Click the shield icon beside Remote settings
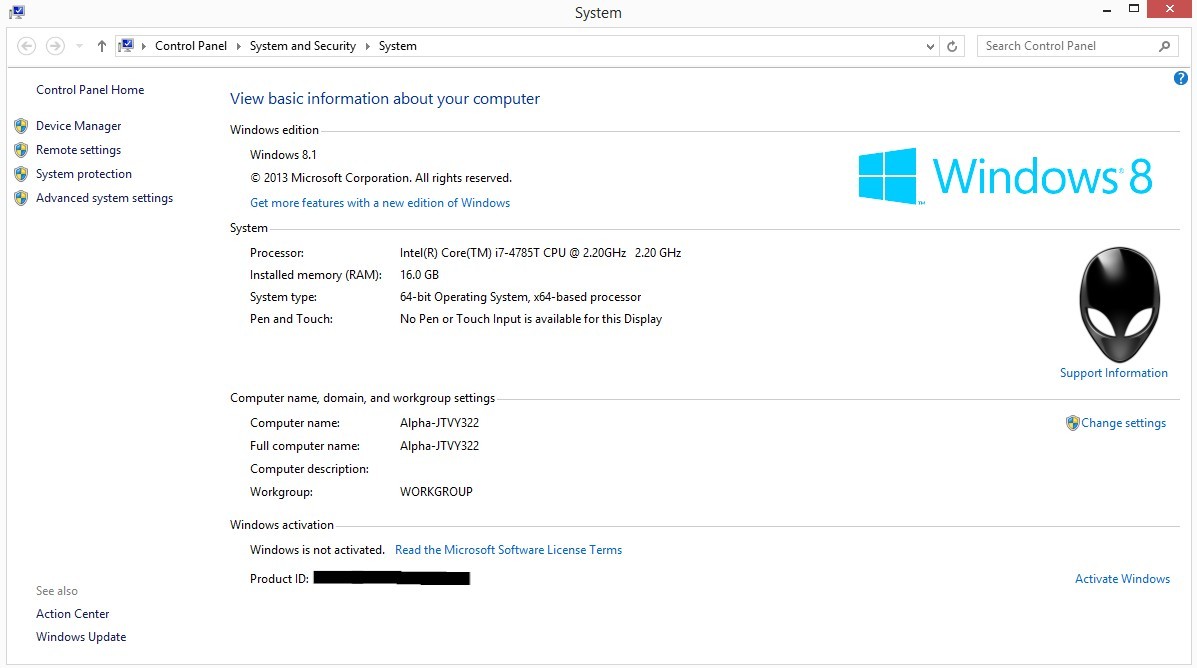This screenshot has height=668, width=1197. [21, 150]
